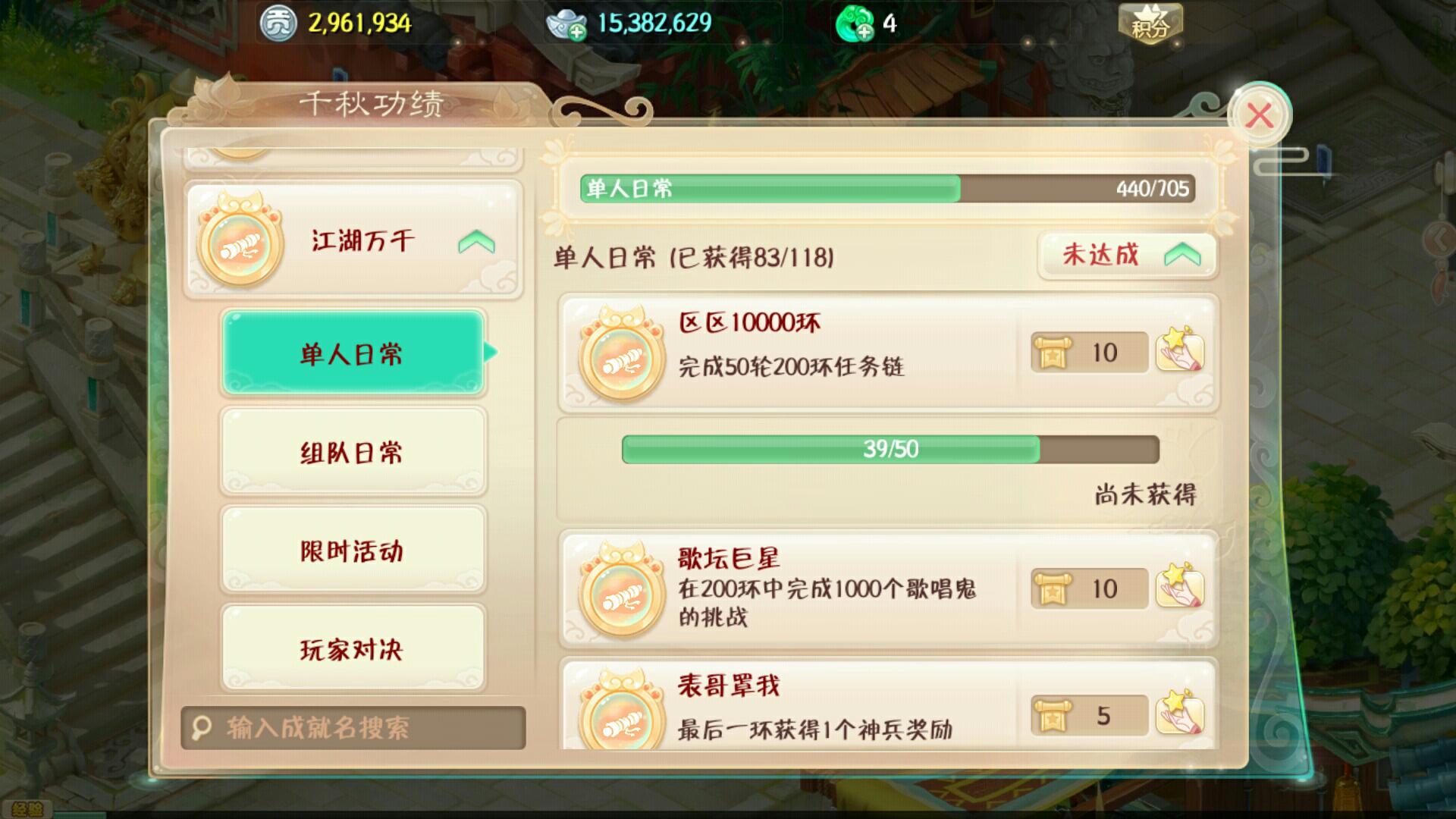This screenshot has width=1456, height=819.
Task: Tap the star hand icon for 区区10000环
Action: pyautogui.click(x=1179, y=349)
